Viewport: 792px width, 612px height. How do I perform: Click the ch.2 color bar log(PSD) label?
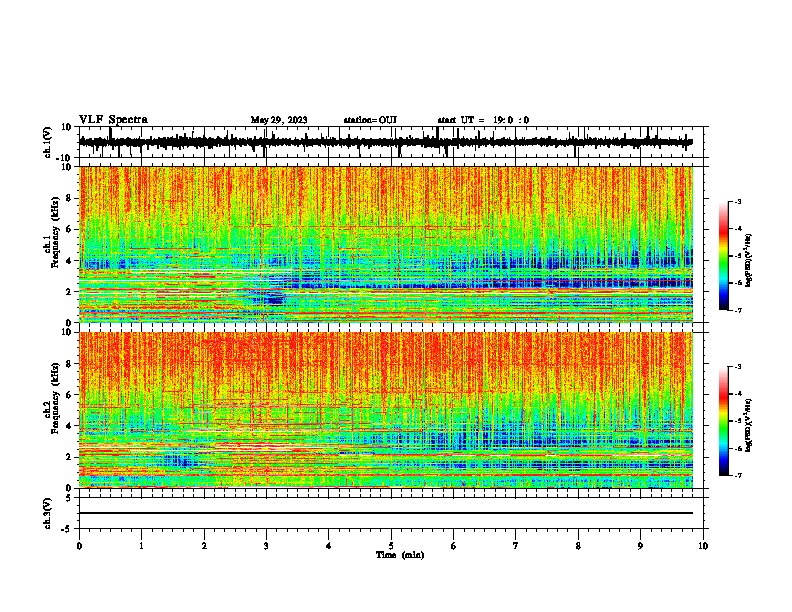(x=748, y=425)
